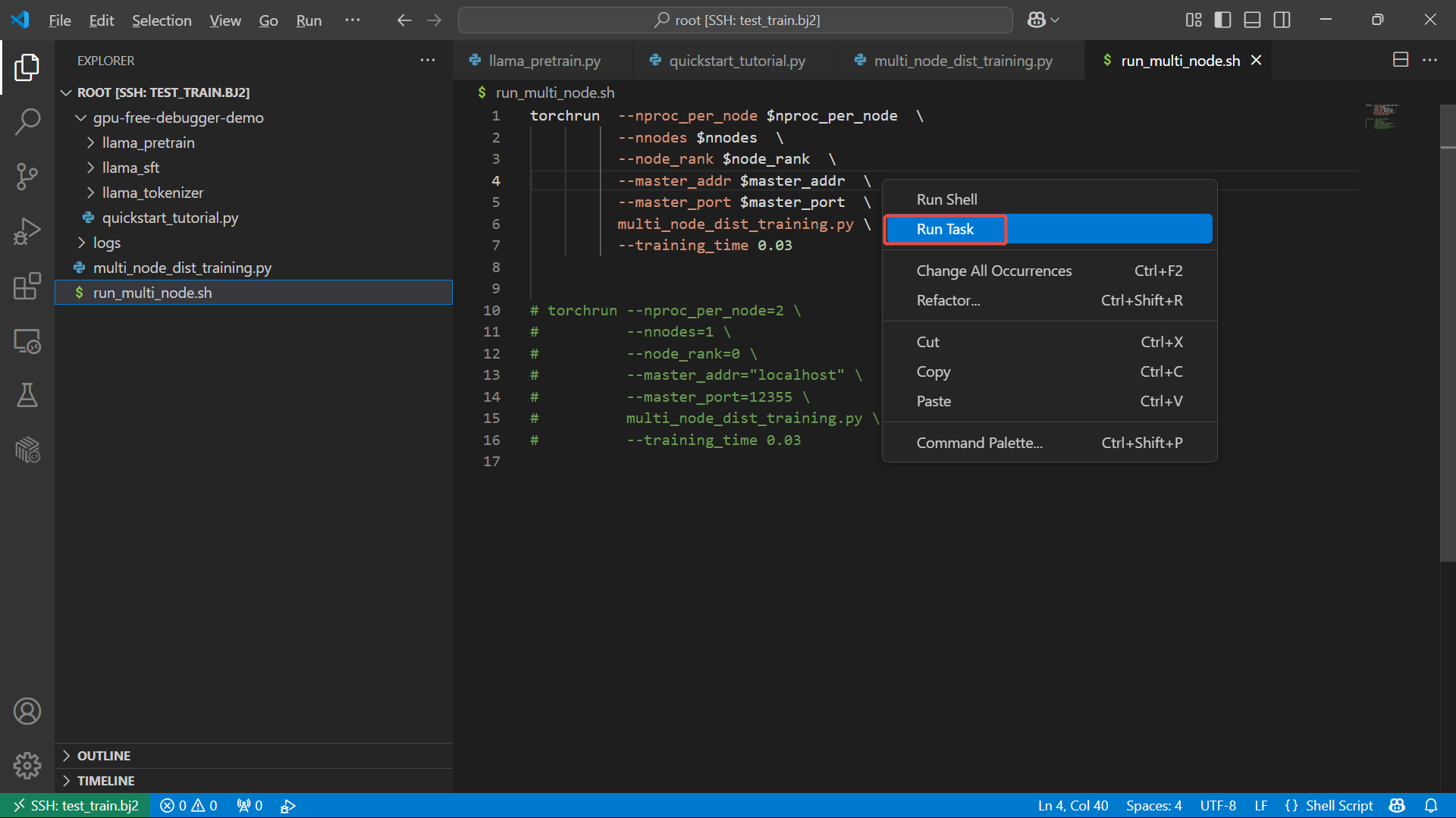The image size is (1456, 818).
Task: Open the Manage settings gear
Action: [27, 766]
